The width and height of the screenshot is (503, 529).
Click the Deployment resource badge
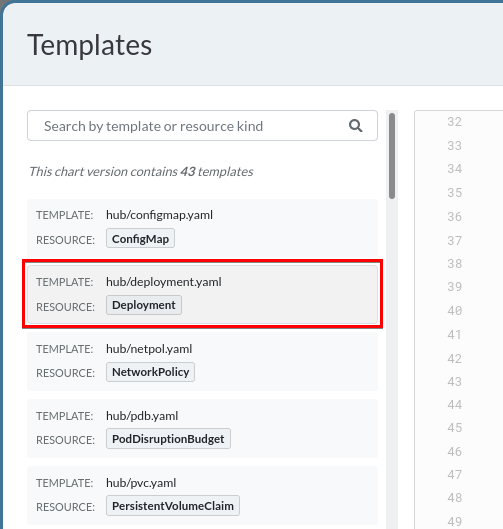(x=144, y=305)
